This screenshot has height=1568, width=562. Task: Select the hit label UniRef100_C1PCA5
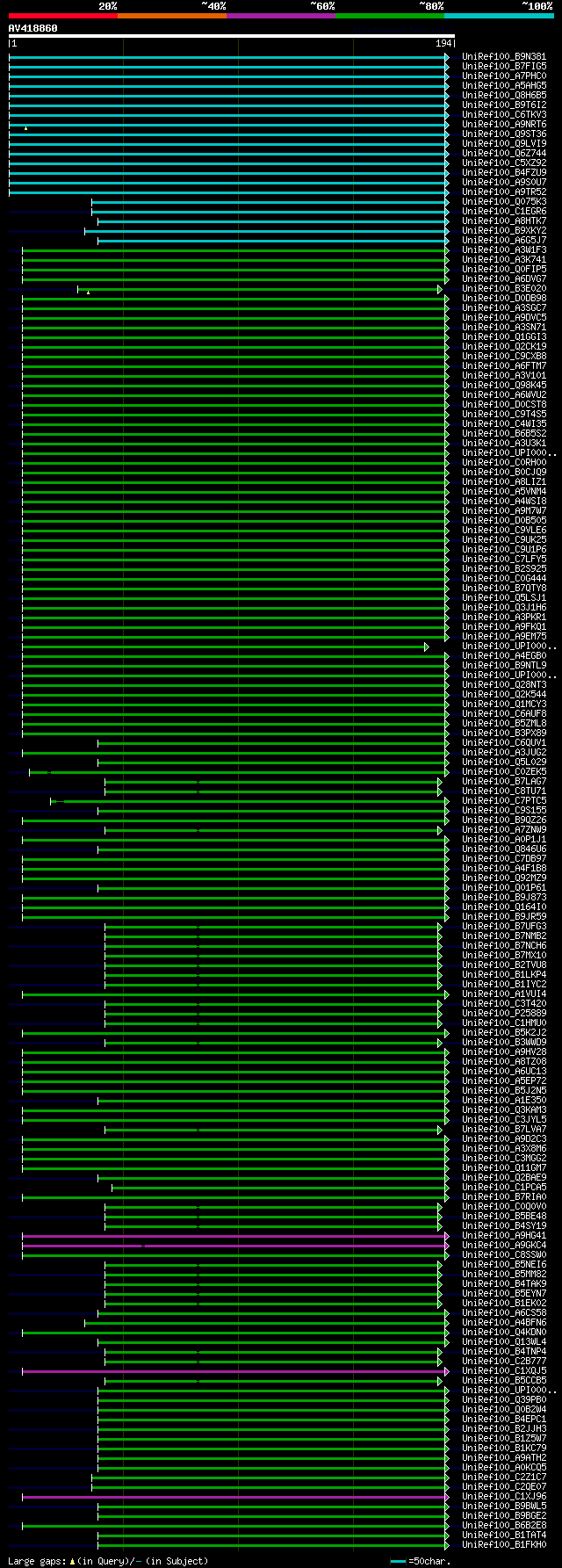tap(504, 1187)
